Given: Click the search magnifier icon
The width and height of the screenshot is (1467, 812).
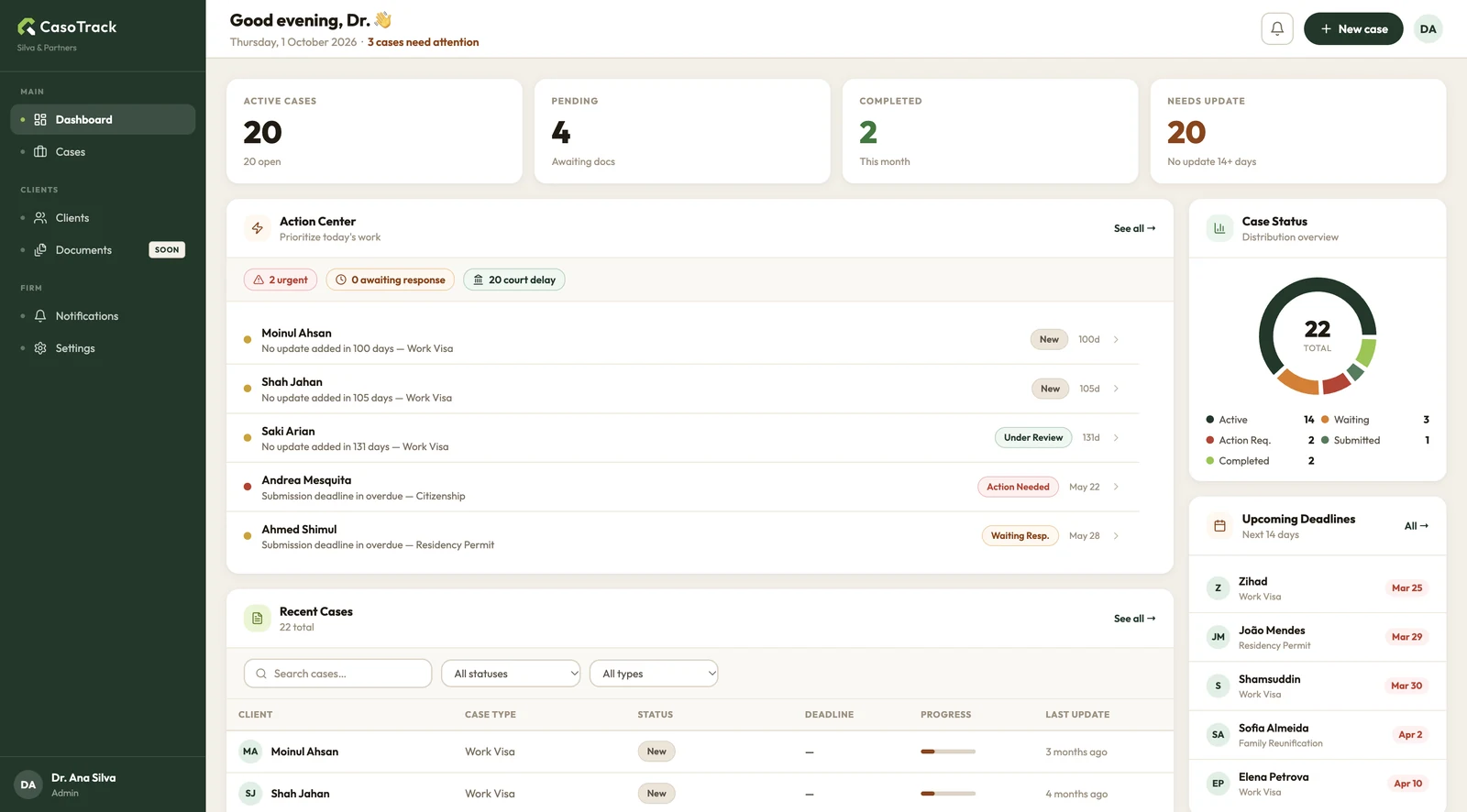Looking at the screenshot, I should tap(261, 674).
